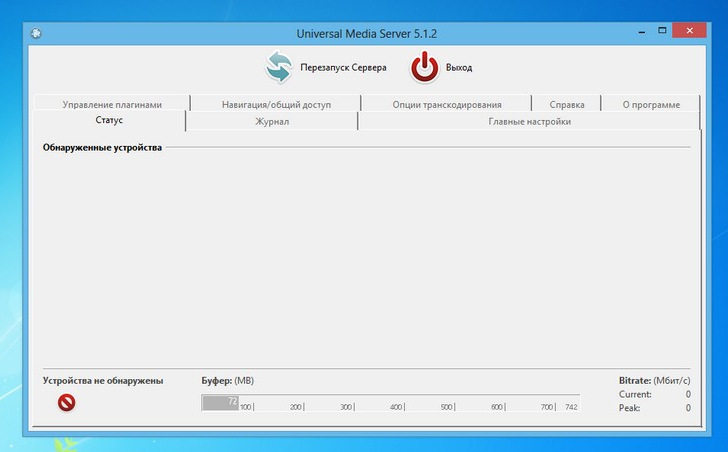Switch to the О программе tab

[650, 104]
